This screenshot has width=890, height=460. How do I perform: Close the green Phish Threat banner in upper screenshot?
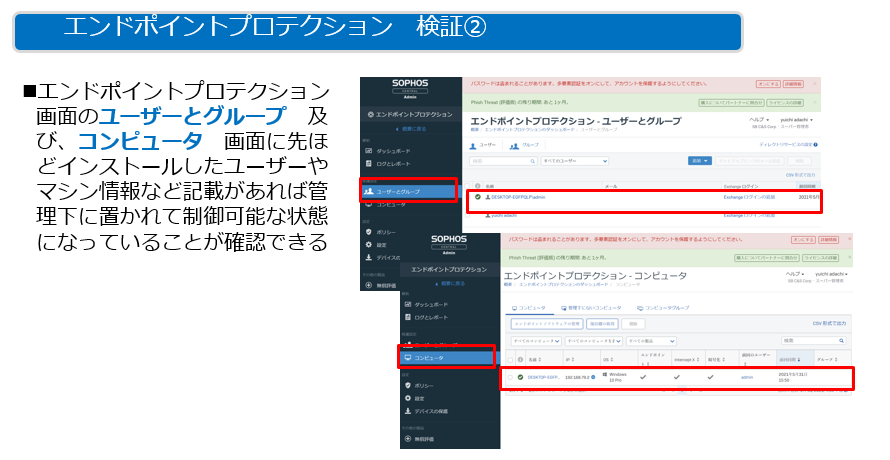click(815, 102)
